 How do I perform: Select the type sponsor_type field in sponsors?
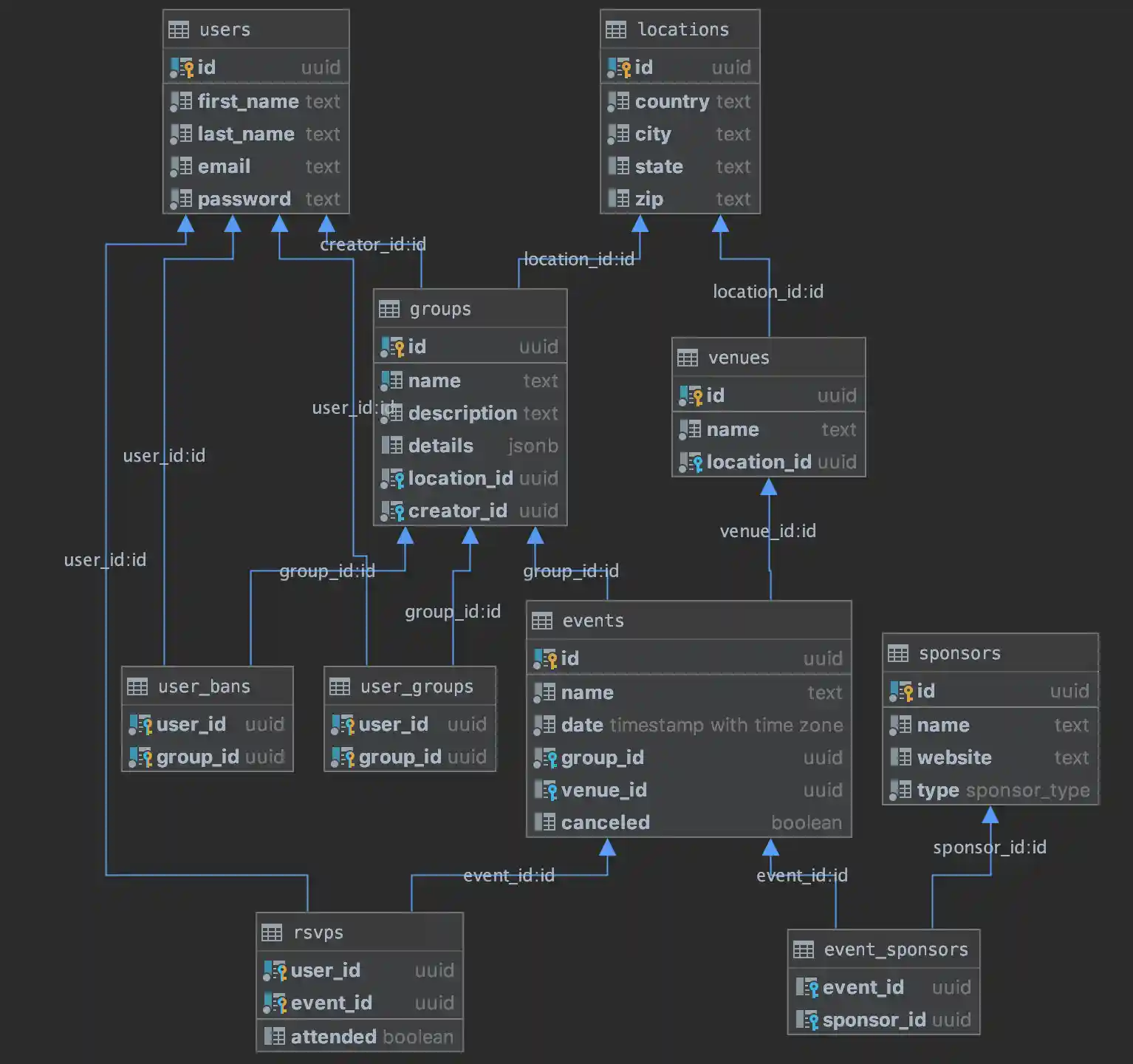point(938,790)
